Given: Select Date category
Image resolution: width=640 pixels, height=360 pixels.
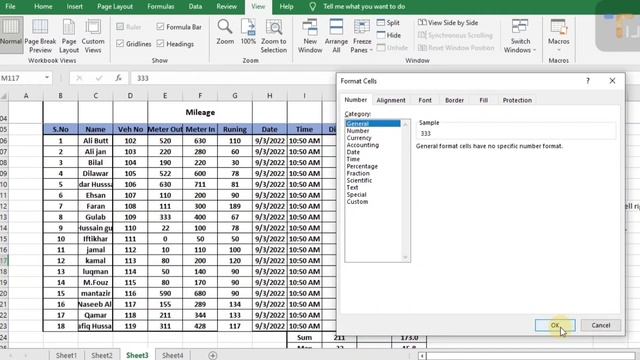Looking at the screenshot, I should click(x=353, y=152).
